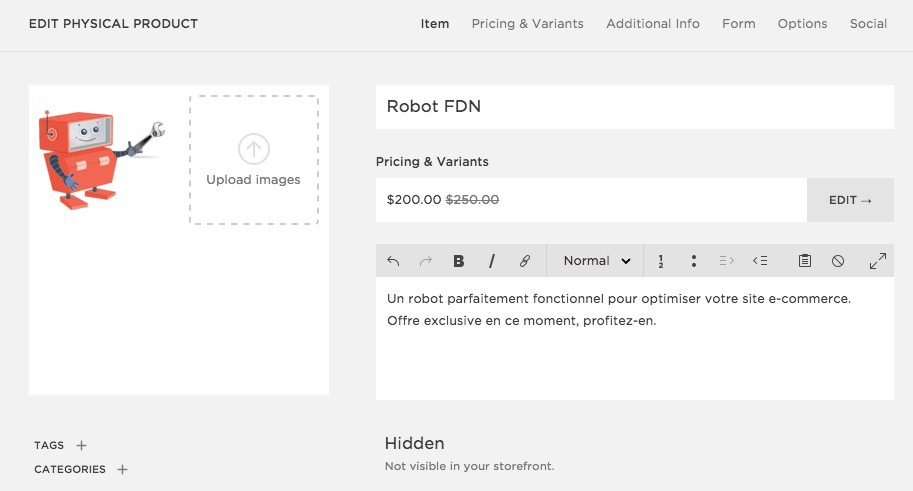Create a numbered list
This screenshot has width=913, height=491.
point(661,261)
